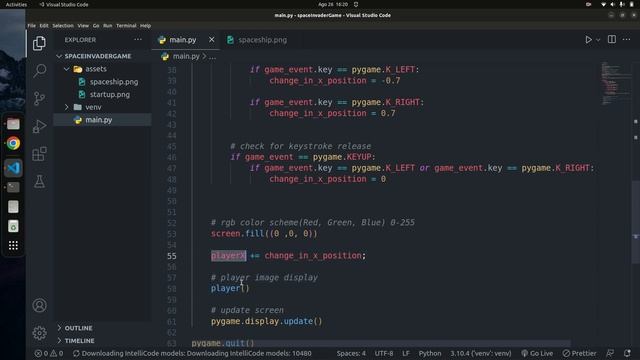Image resolution: width=640 pixels, height=360 pixels.
Task: Open the Selection menu
Action: (63, 25)
